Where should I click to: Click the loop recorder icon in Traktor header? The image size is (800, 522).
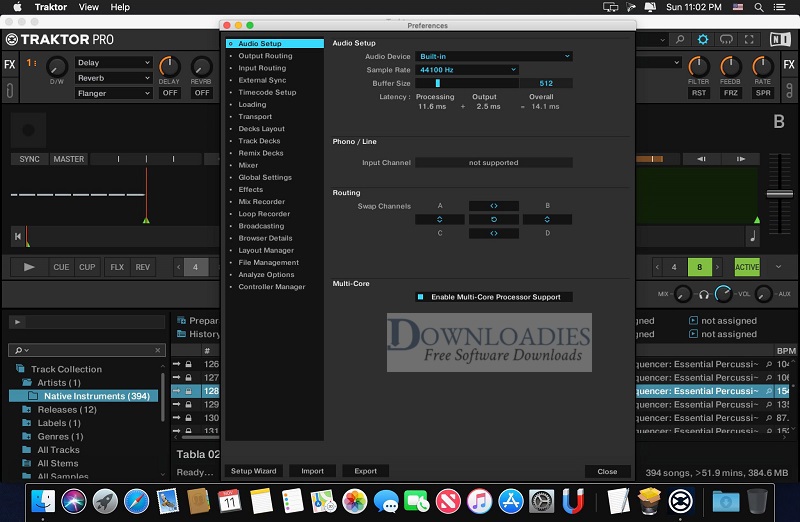pyautogui.click(x=726, y=39)
